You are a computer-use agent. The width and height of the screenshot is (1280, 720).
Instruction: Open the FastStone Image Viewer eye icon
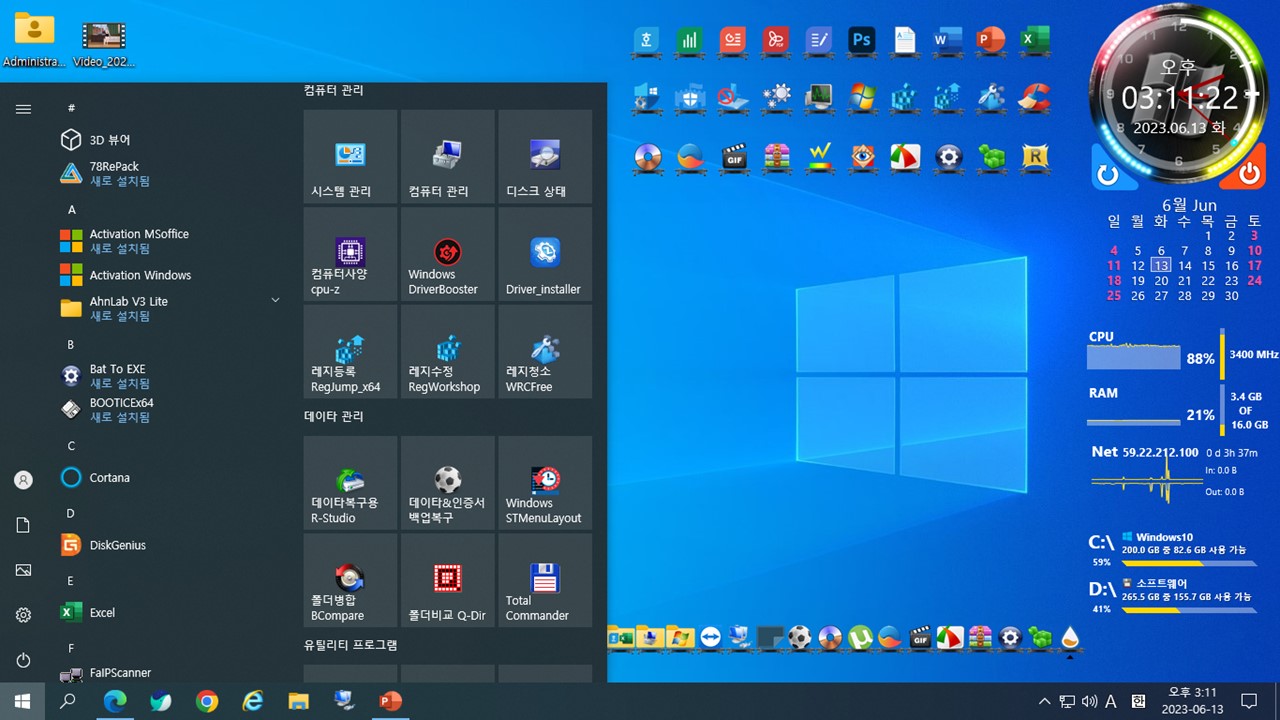click(x=862, y=157)
